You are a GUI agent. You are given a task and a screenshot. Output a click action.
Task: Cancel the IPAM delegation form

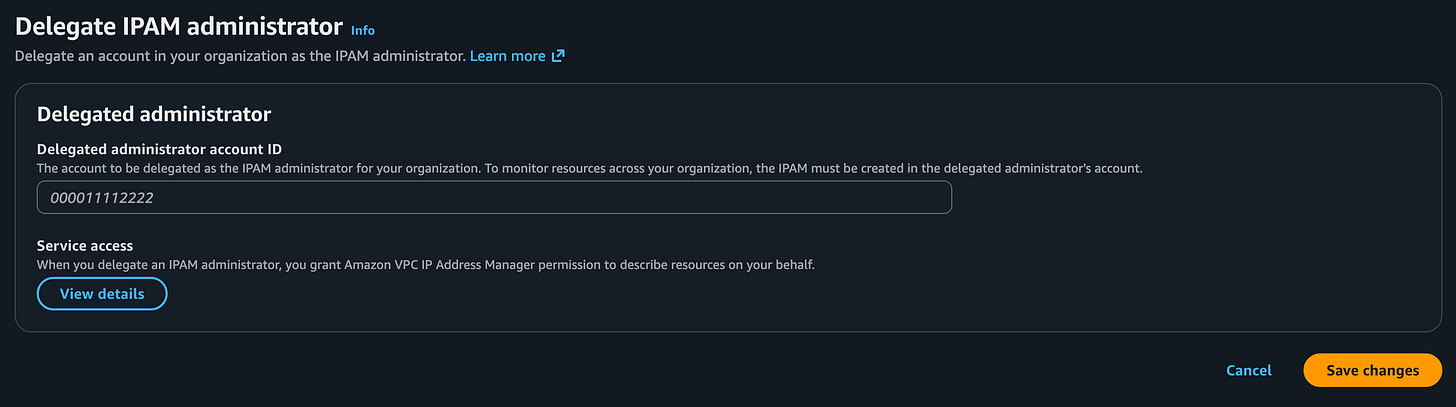click(x=1249, y=370)
